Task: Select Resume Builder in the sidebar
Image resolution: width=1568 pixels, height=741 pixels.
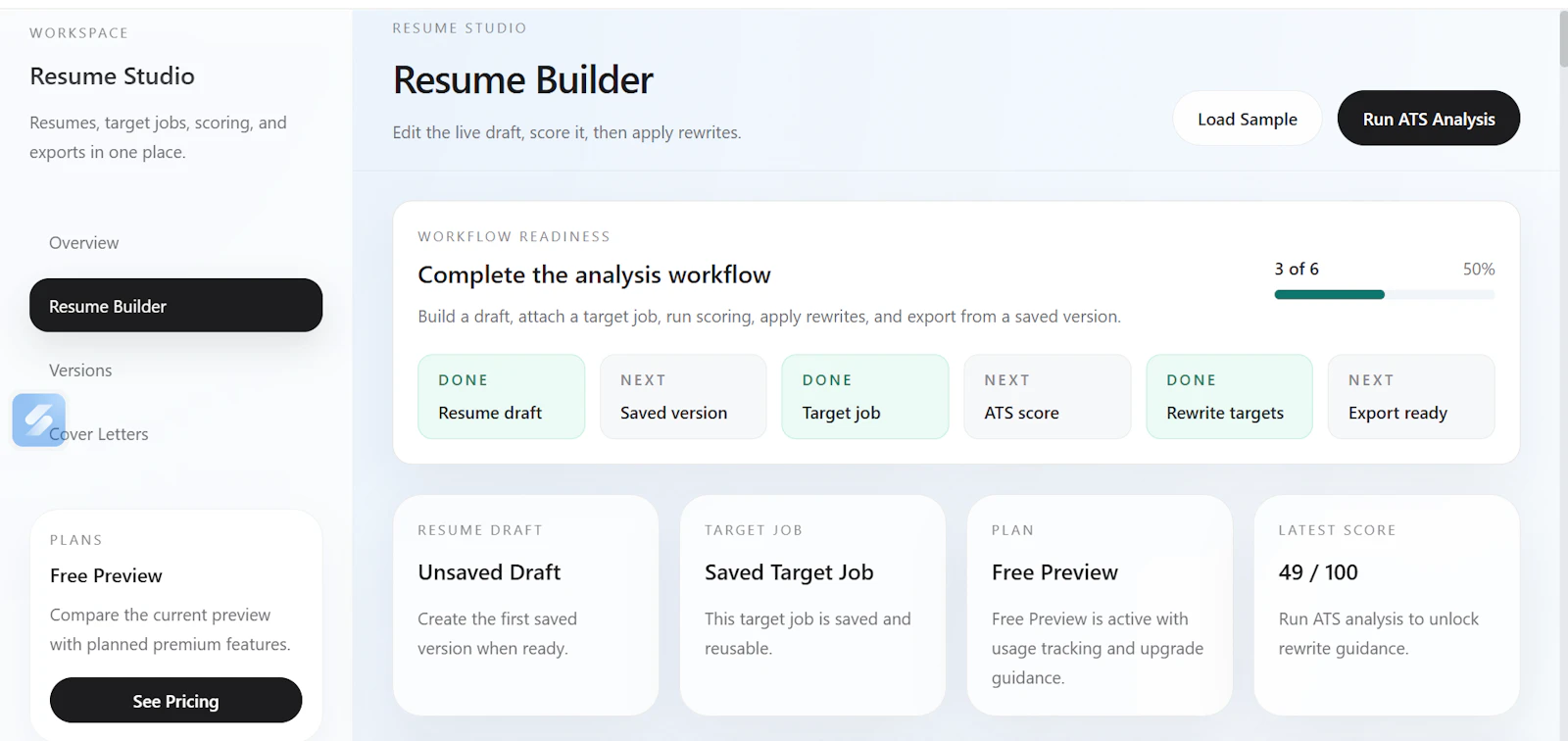Action: pyautogui.click(x=176, y=306)
